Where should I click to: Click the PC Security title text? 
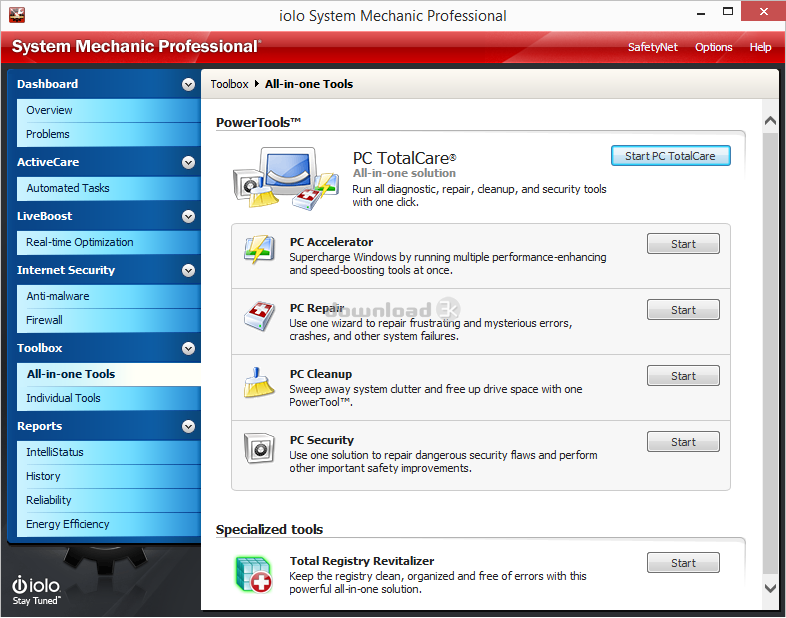322,440
